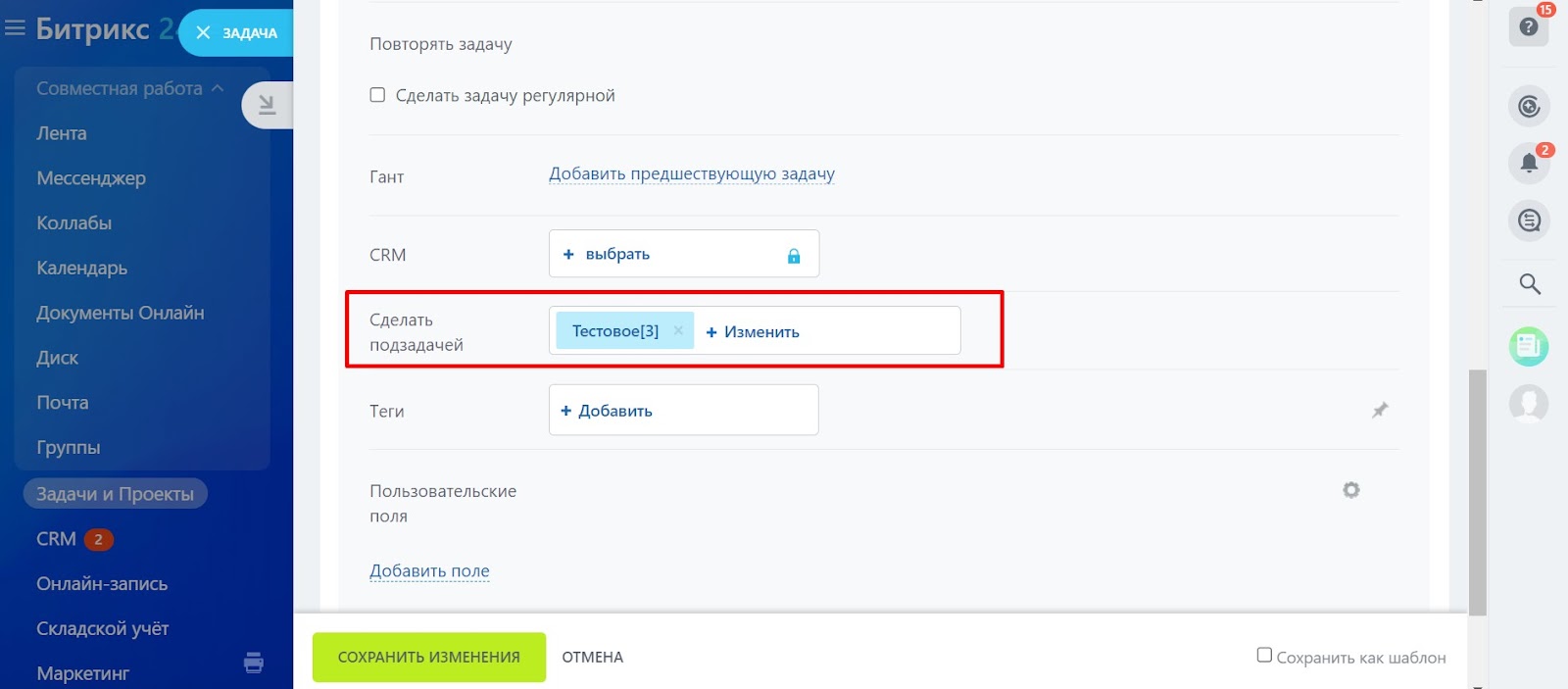
Task: Check Сохранить как шаблон option
Action: [x=1264, y=655]
